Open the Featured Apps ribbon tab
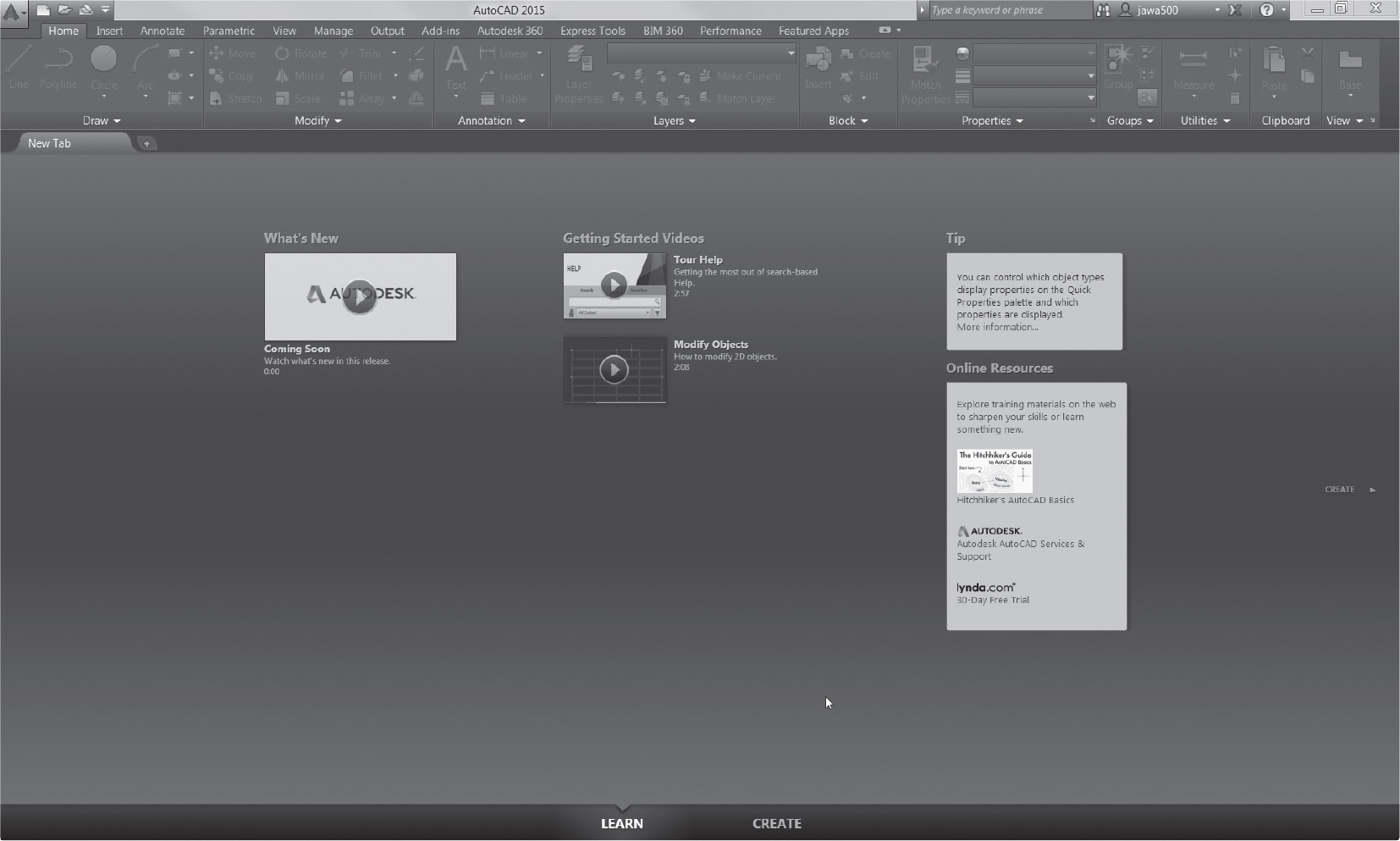This screenshot has width=1400, height=841. point(813,30)
